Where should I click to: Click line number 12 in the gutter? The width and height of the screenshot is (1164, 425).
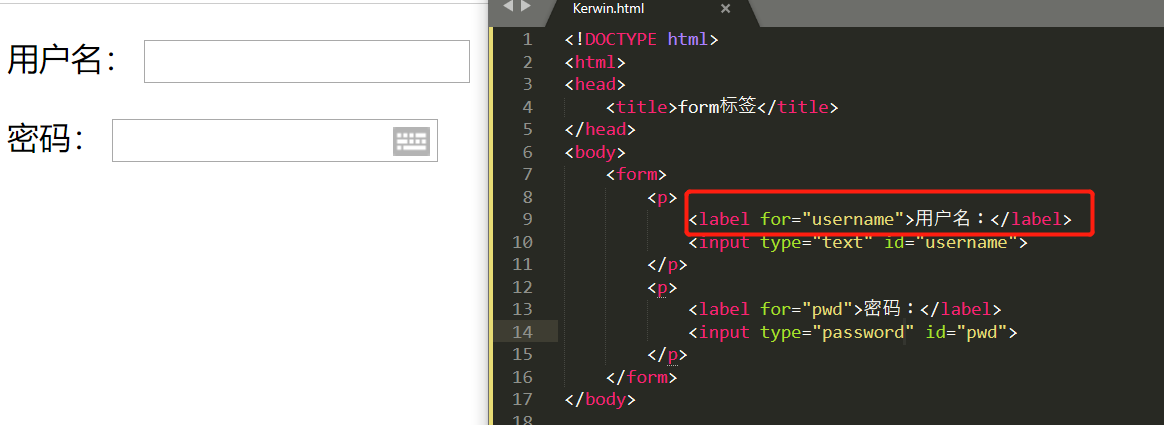pyautogui.click(x=523, y=287)
